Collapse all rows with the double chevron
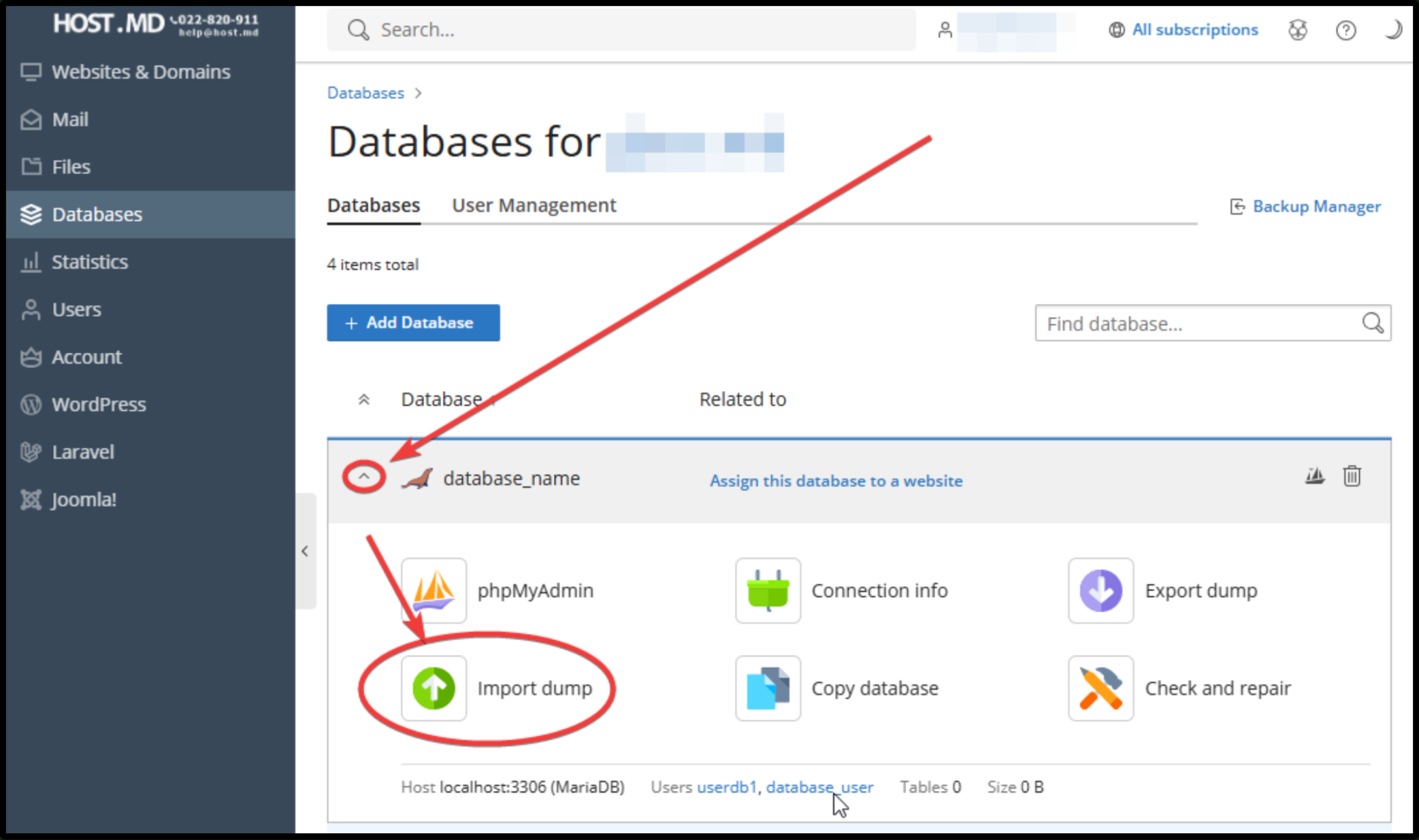 pyautogui.click(x=364, y=399)
